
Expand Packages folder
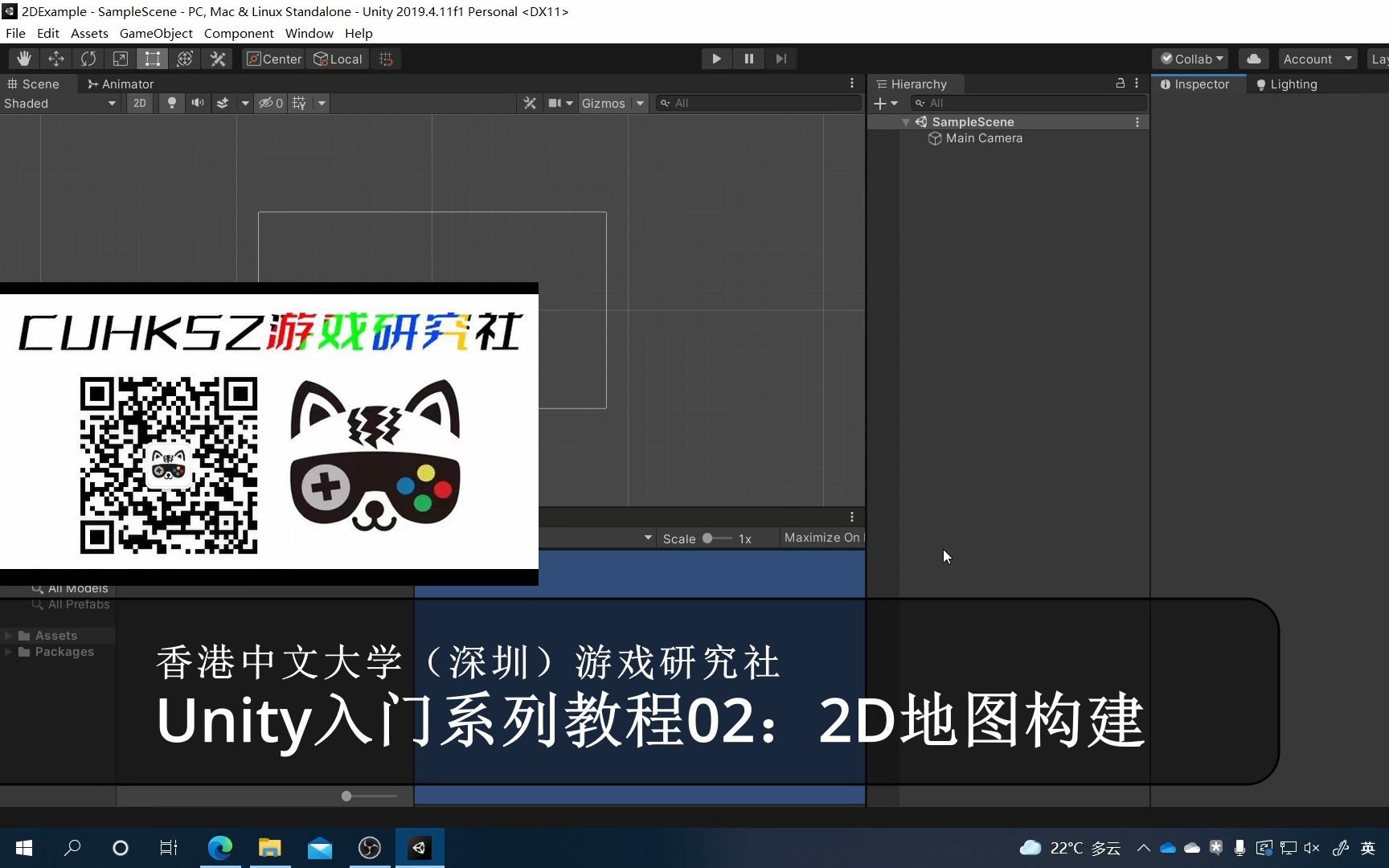(9, 652)
